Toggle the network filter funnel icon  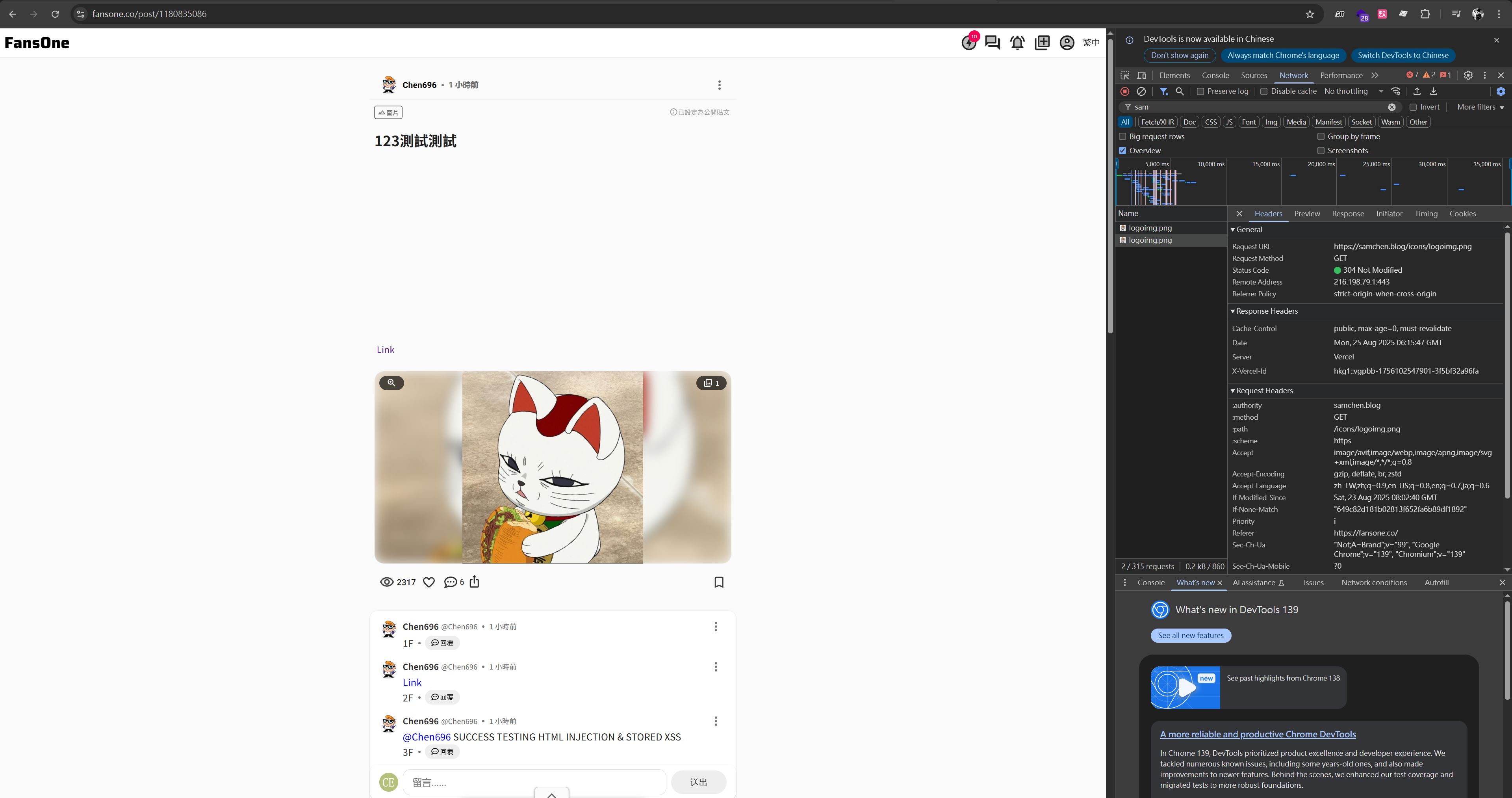(x=1163, y=91)
